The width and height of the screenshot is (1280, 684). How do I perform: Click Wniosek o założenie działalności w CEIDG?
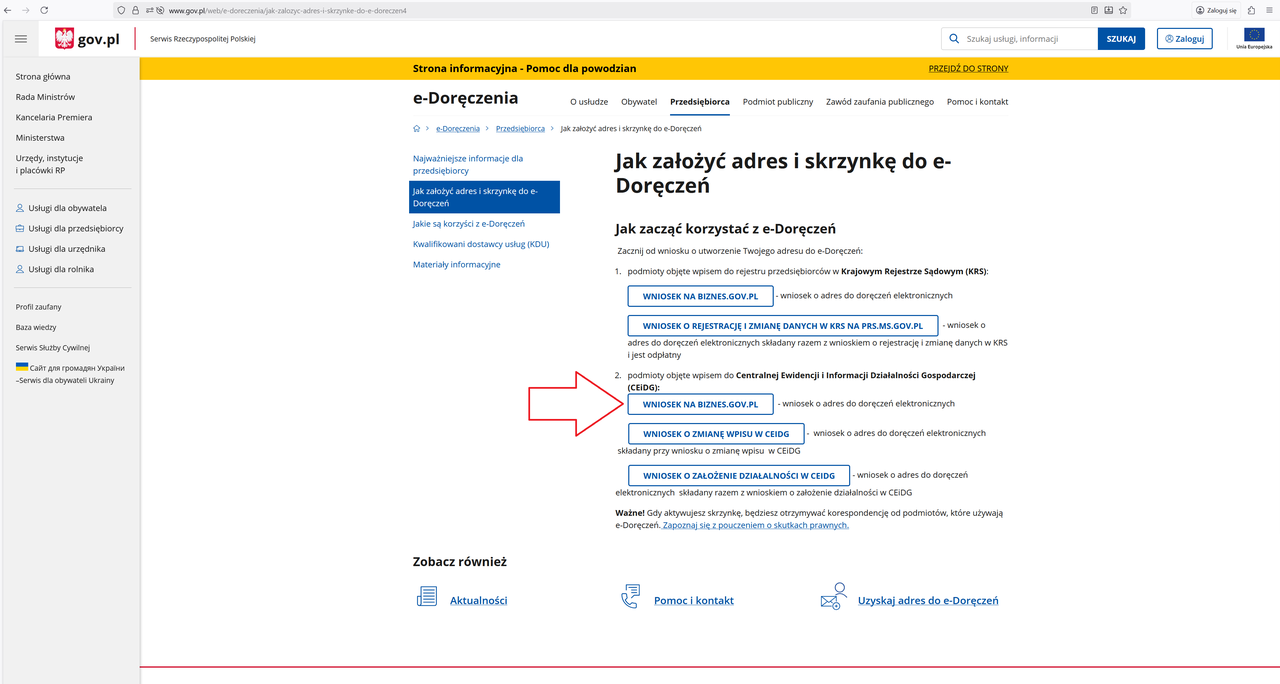(738, 475)
